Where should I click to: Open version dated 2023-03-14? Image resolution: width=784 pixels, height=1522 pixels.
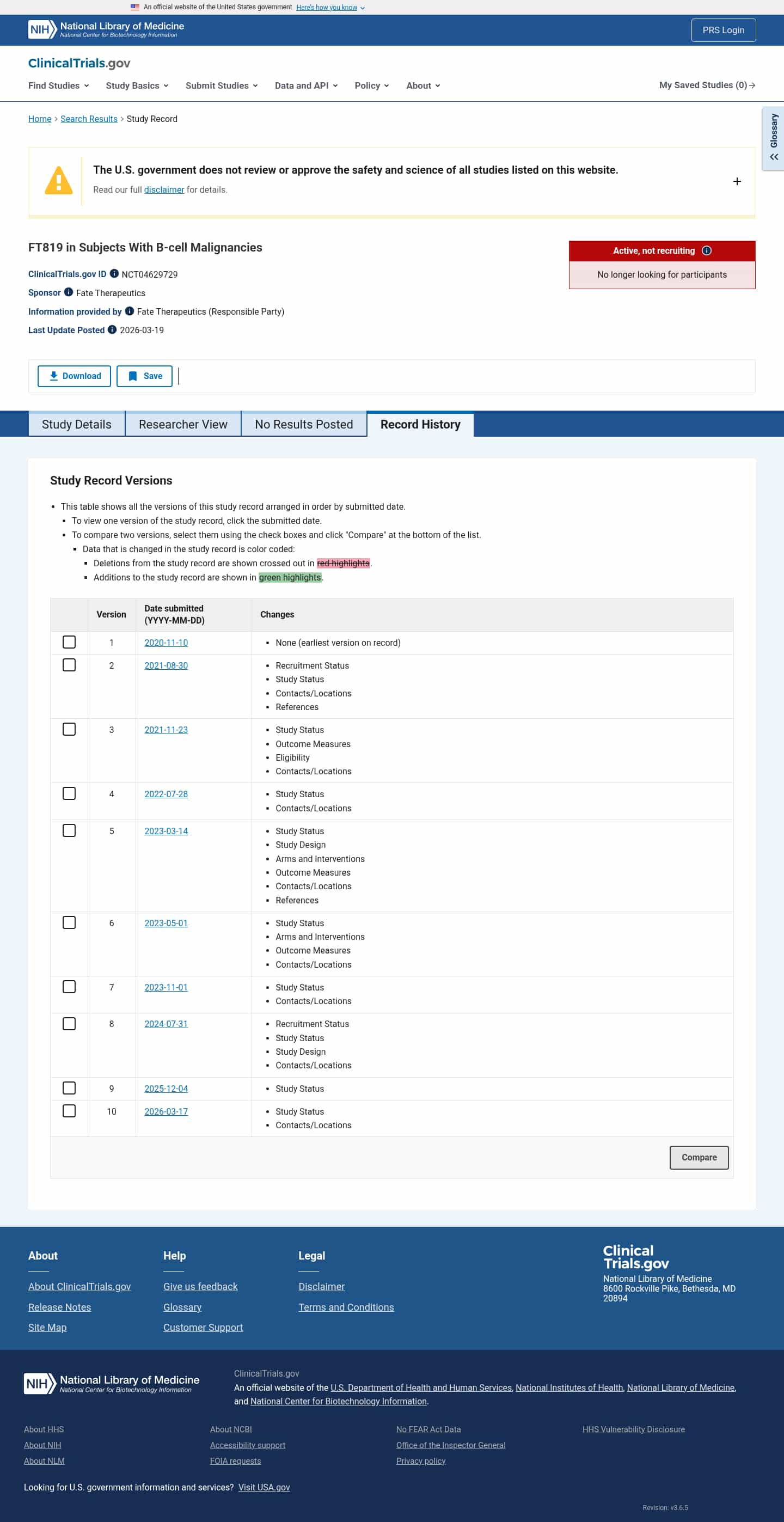pyautogui.click(x=166, y=831)
